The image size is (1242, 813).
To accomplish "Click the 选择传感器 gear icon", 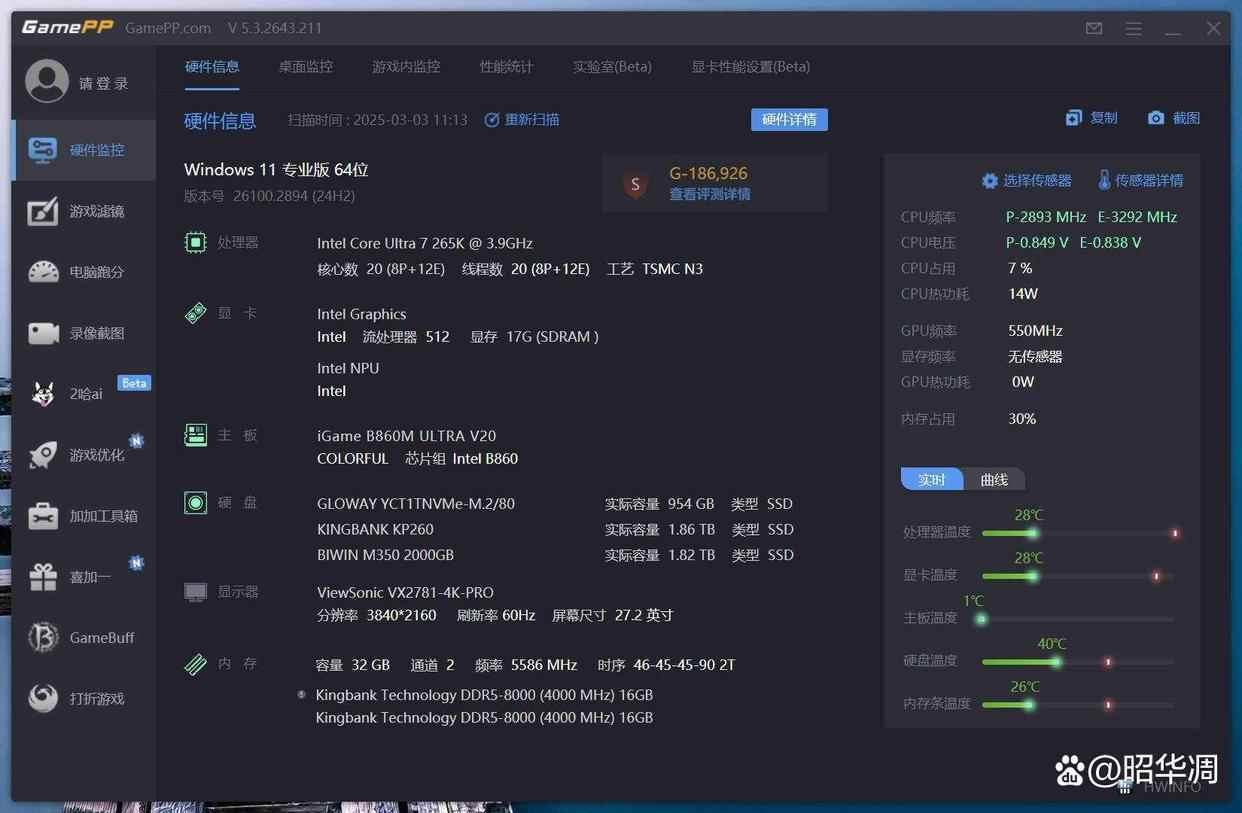I will click(990, 181).
